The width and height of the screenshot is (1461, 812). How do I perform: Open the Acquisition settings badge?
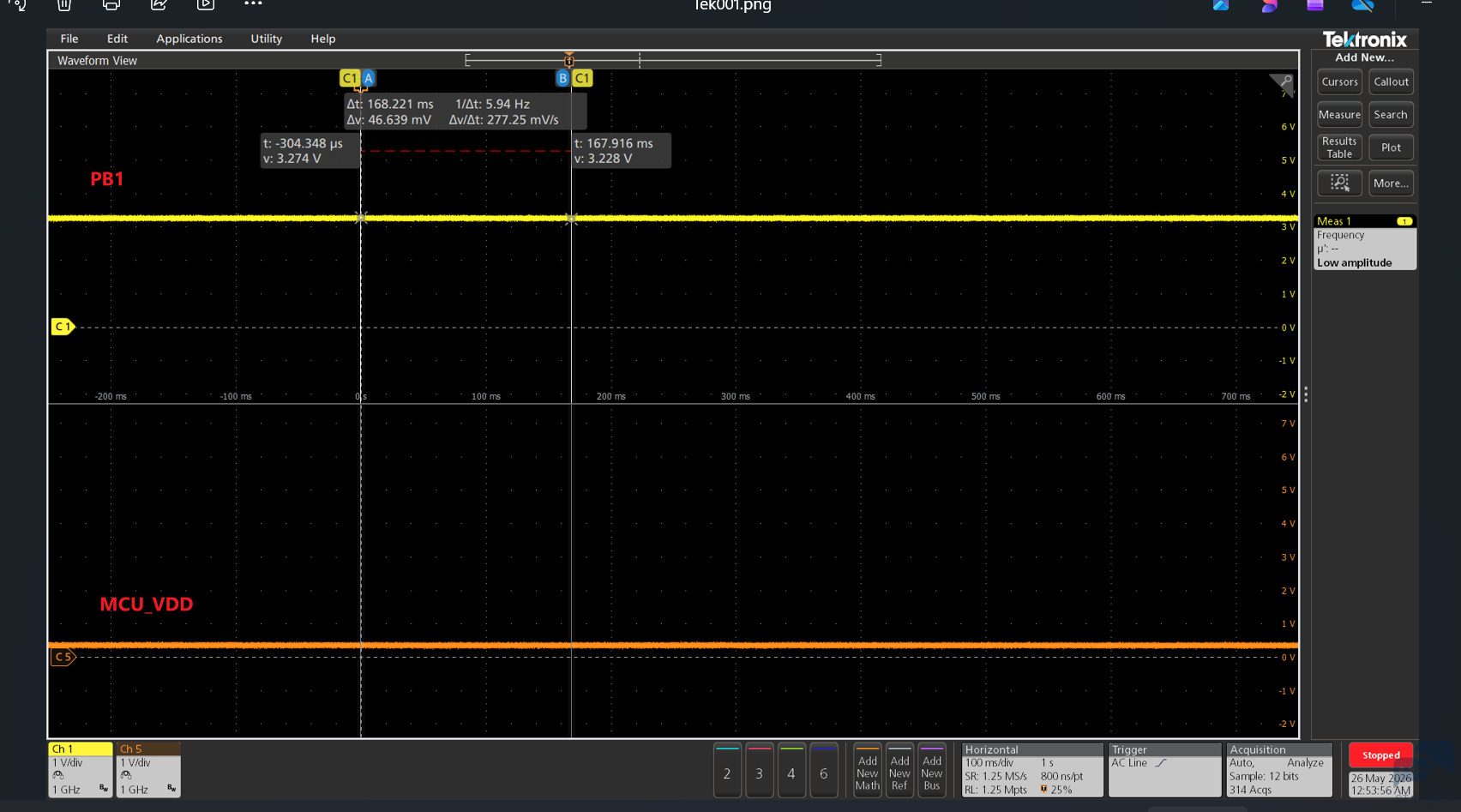(x=1278, y=770)
